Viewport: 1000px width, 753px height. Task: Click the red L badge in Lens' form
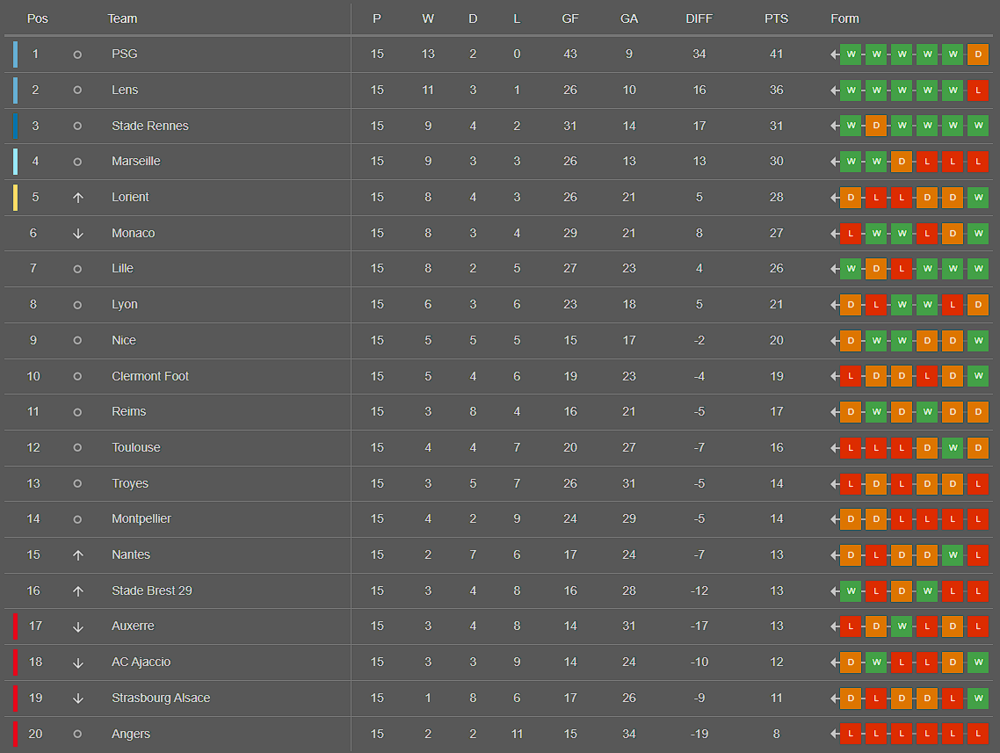point(978,90)
